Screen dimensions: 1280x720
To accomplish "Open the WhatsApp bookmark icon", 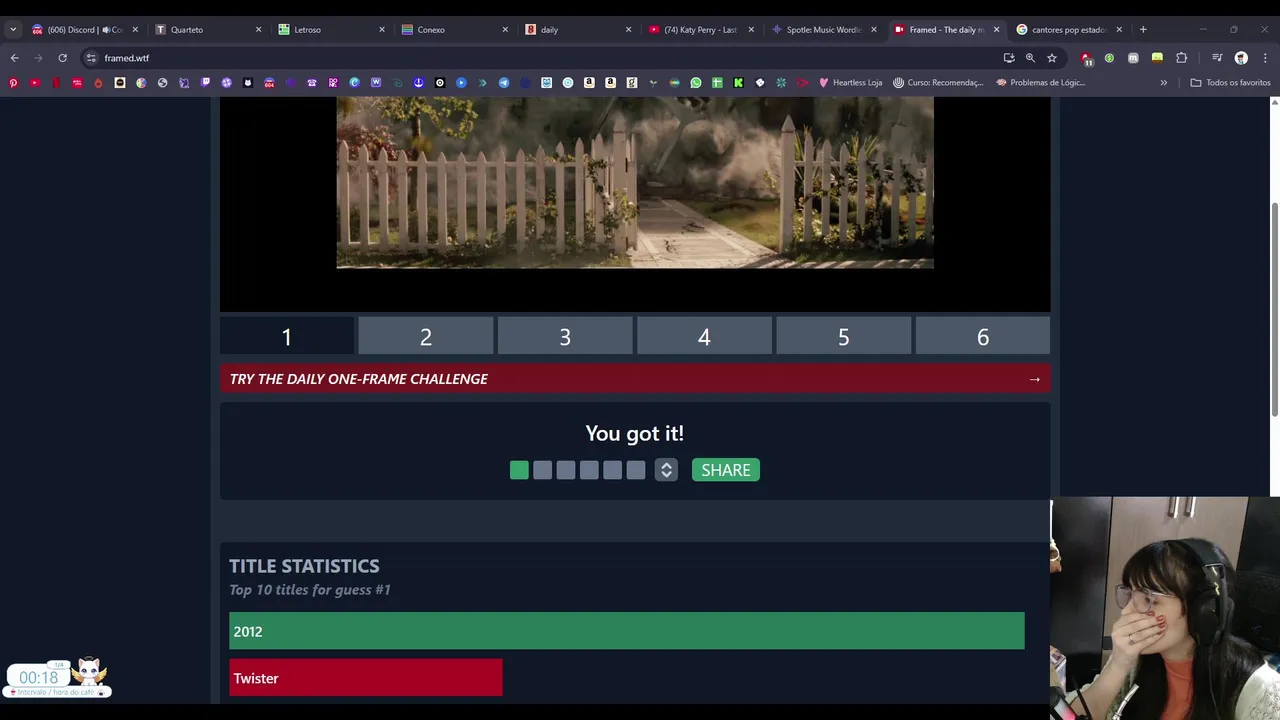I will pos(696,83).
